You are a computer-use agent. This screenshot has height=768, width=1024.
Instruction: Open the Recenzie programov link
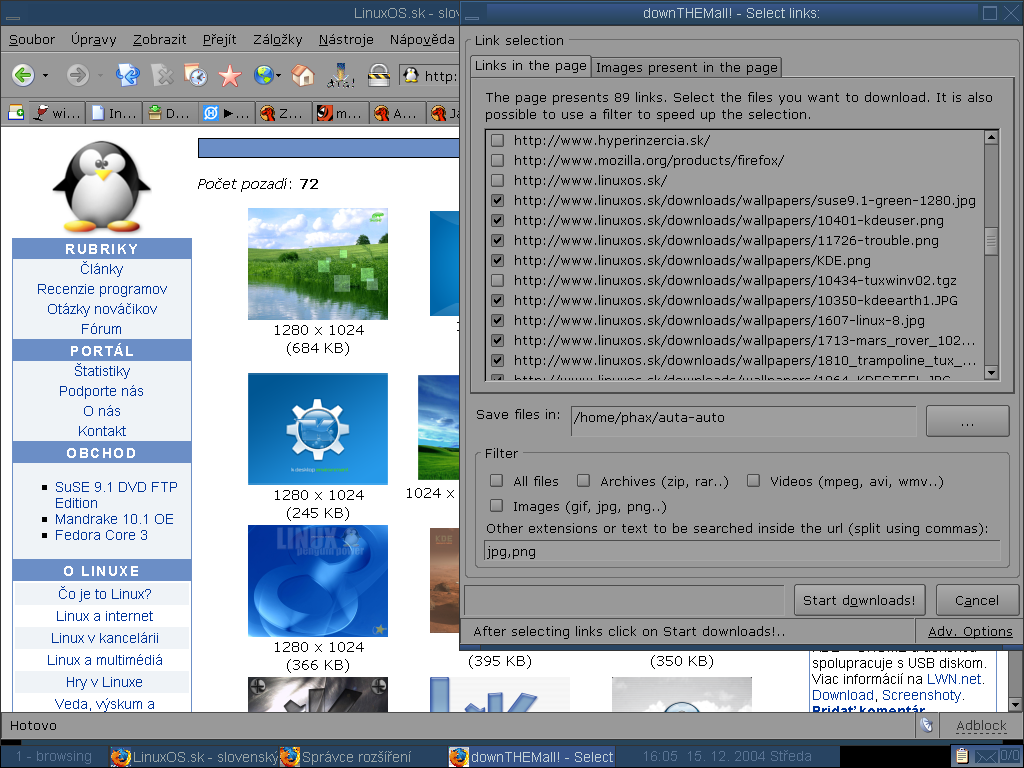[x=102, y=289]
